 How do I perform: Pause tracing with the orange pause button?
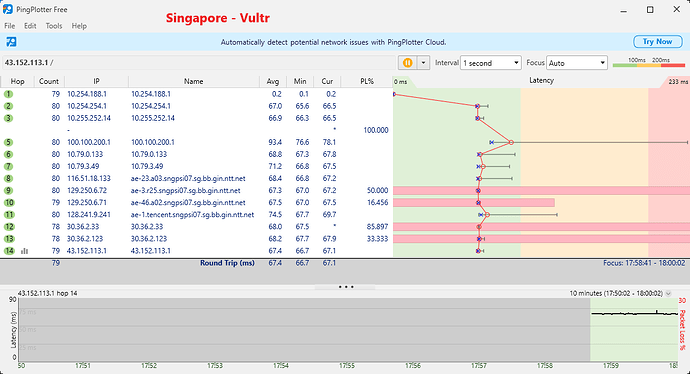point(407,63)
